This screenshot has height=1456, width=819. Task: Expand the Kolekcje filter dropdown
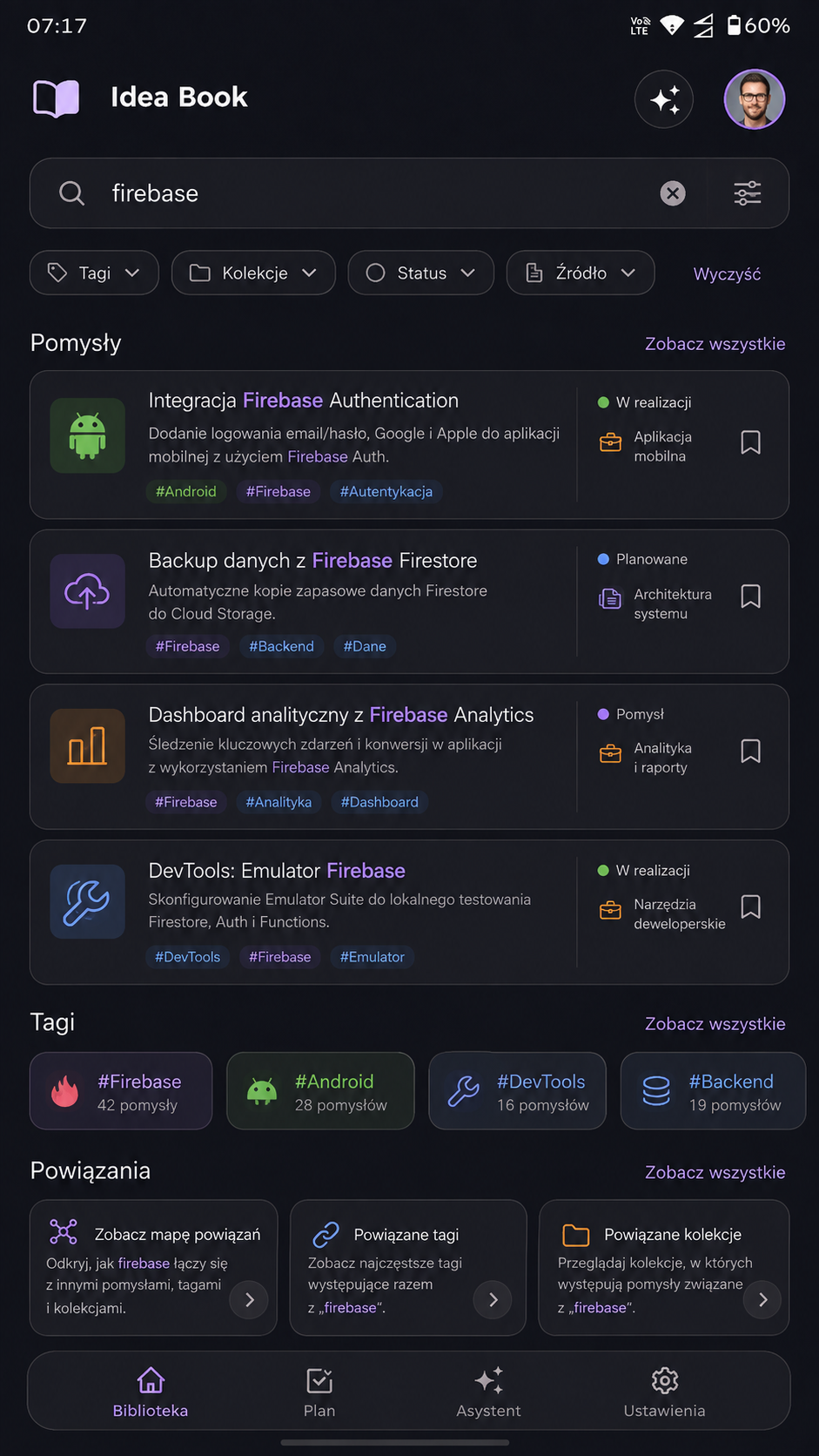pyautogui.click(x=253, y=273)
